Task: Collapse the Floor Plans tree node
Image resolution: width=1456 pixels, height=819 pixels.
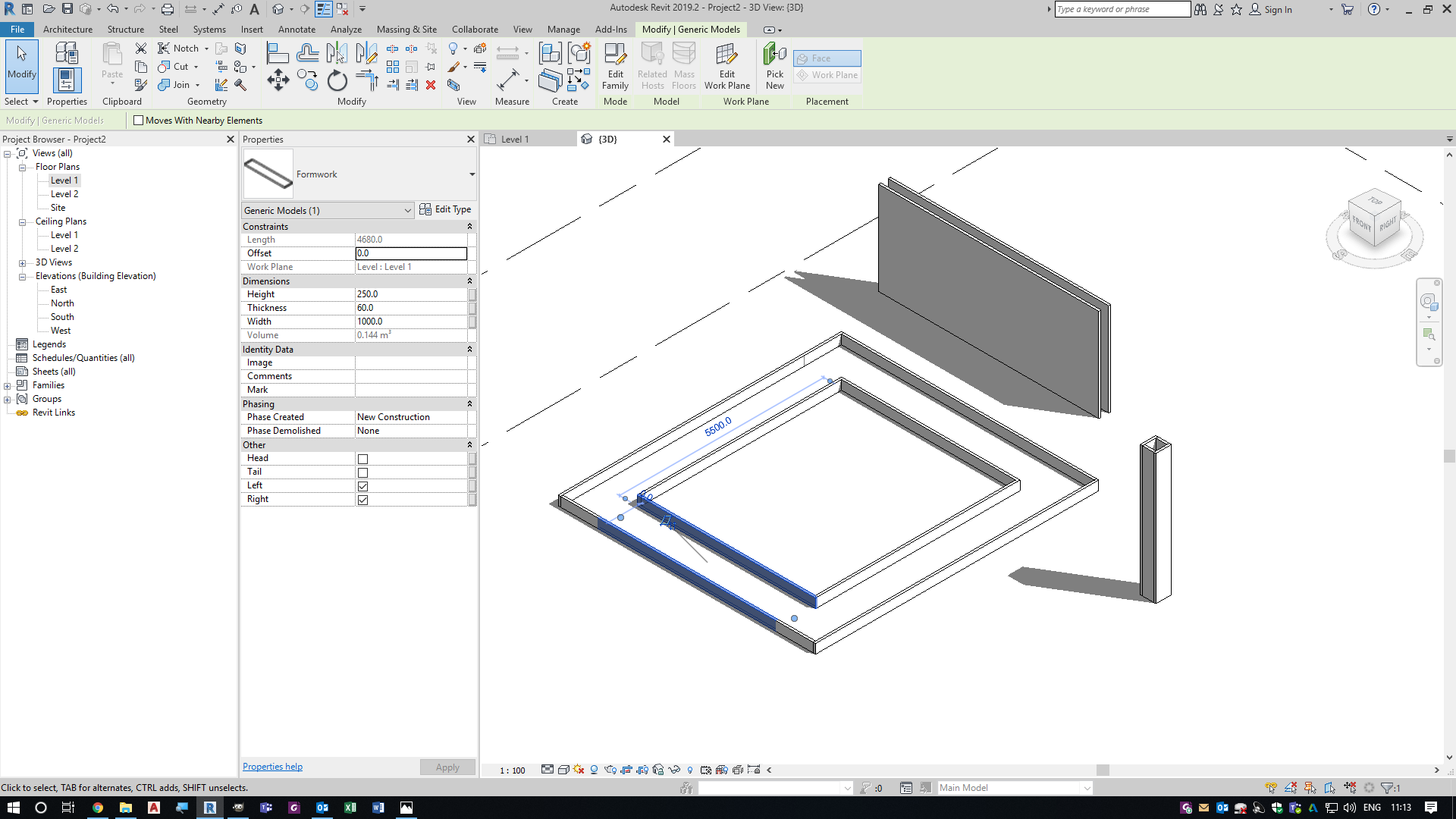Action: click(x=22, y=168)
